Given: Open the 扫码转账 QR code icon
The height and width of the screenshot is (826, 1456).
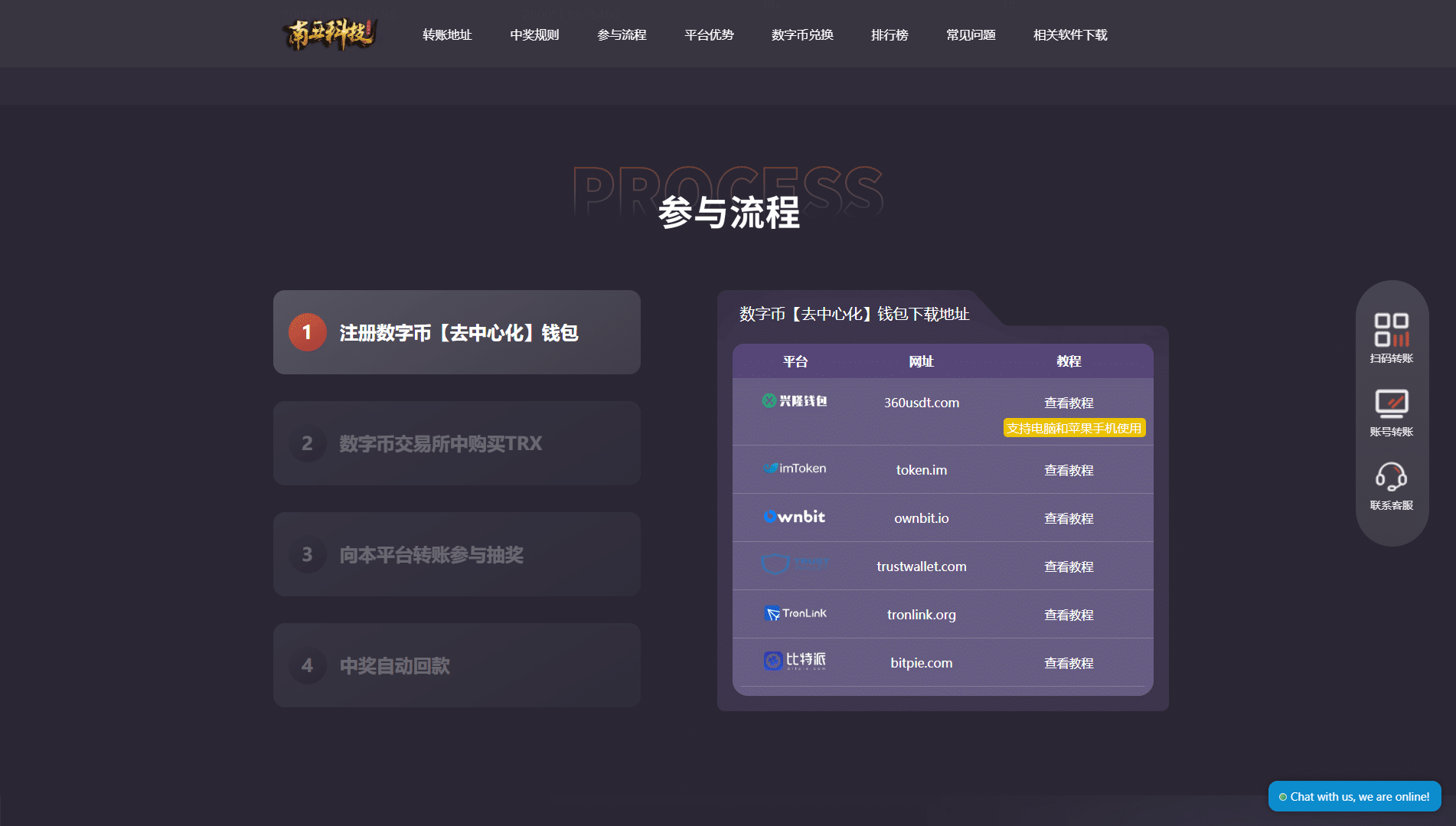Looking at the screenshot, I should click(x=1391, y=330).
